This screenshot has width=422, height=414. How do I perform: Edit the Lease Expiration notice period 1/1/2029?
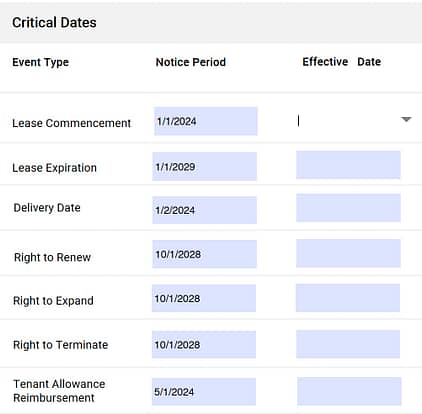click(x=204, y=166)
